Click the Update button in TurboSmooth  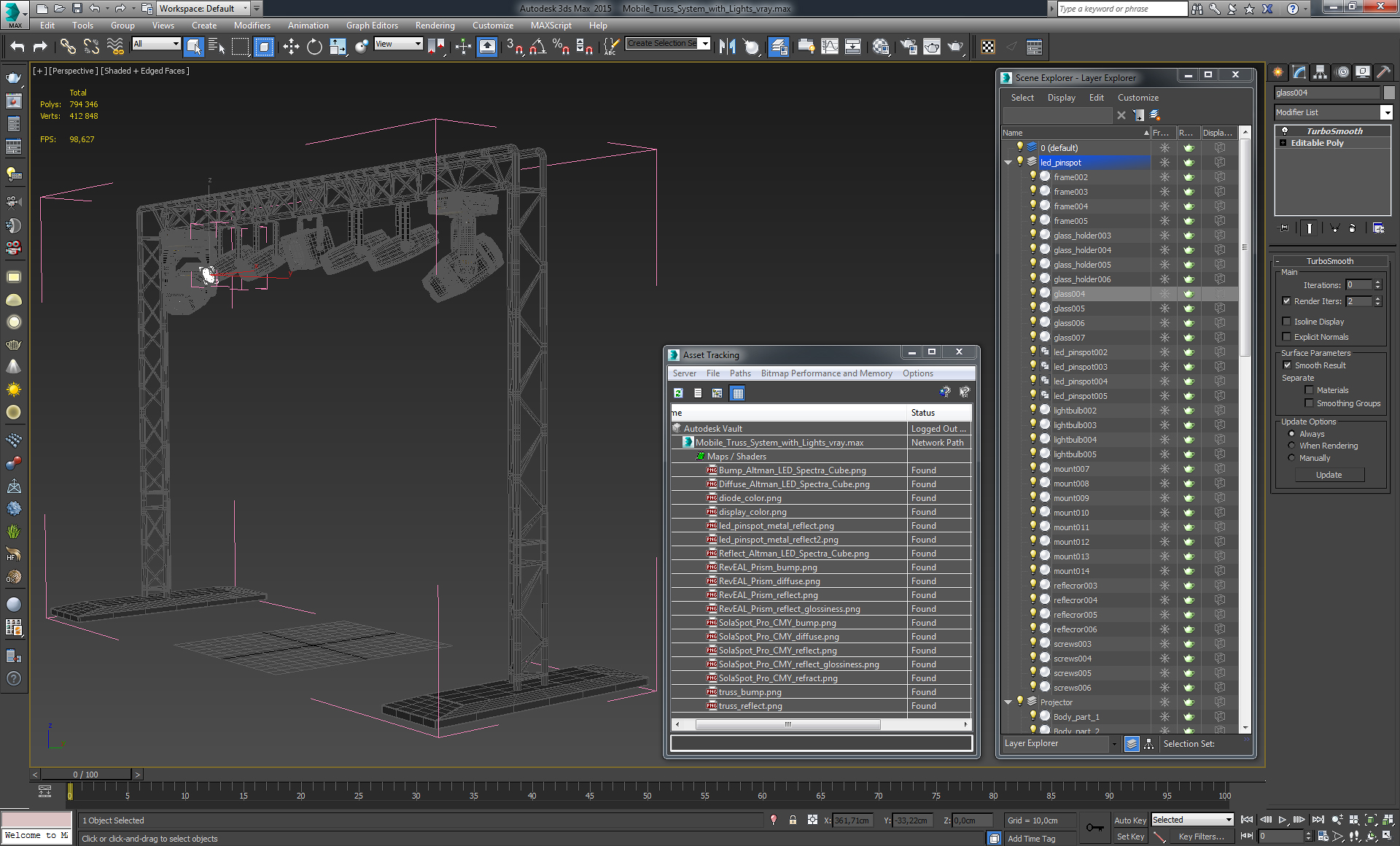pos(1329,475)
